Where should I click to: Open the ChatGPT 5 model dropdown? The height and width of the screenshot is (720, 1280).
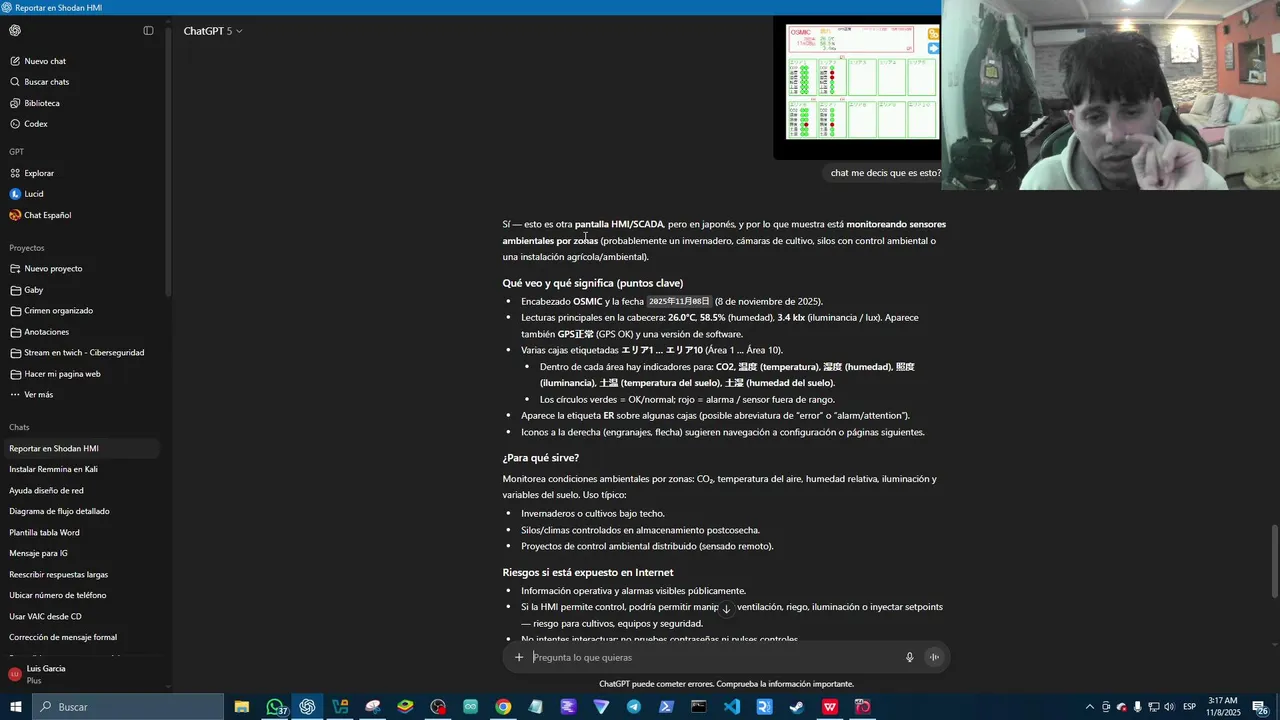(x=213, y=31)
